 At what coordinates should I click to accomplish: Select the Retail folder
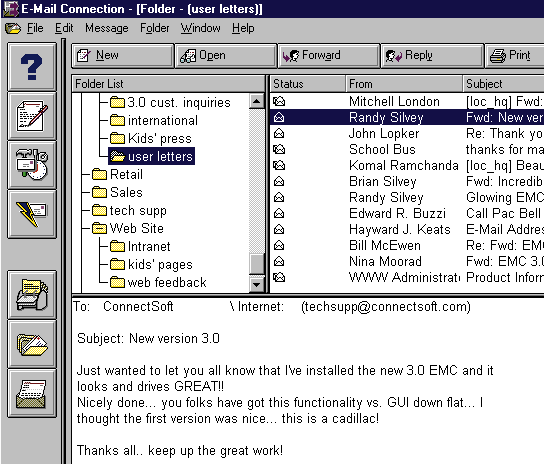tap(117, 174)
